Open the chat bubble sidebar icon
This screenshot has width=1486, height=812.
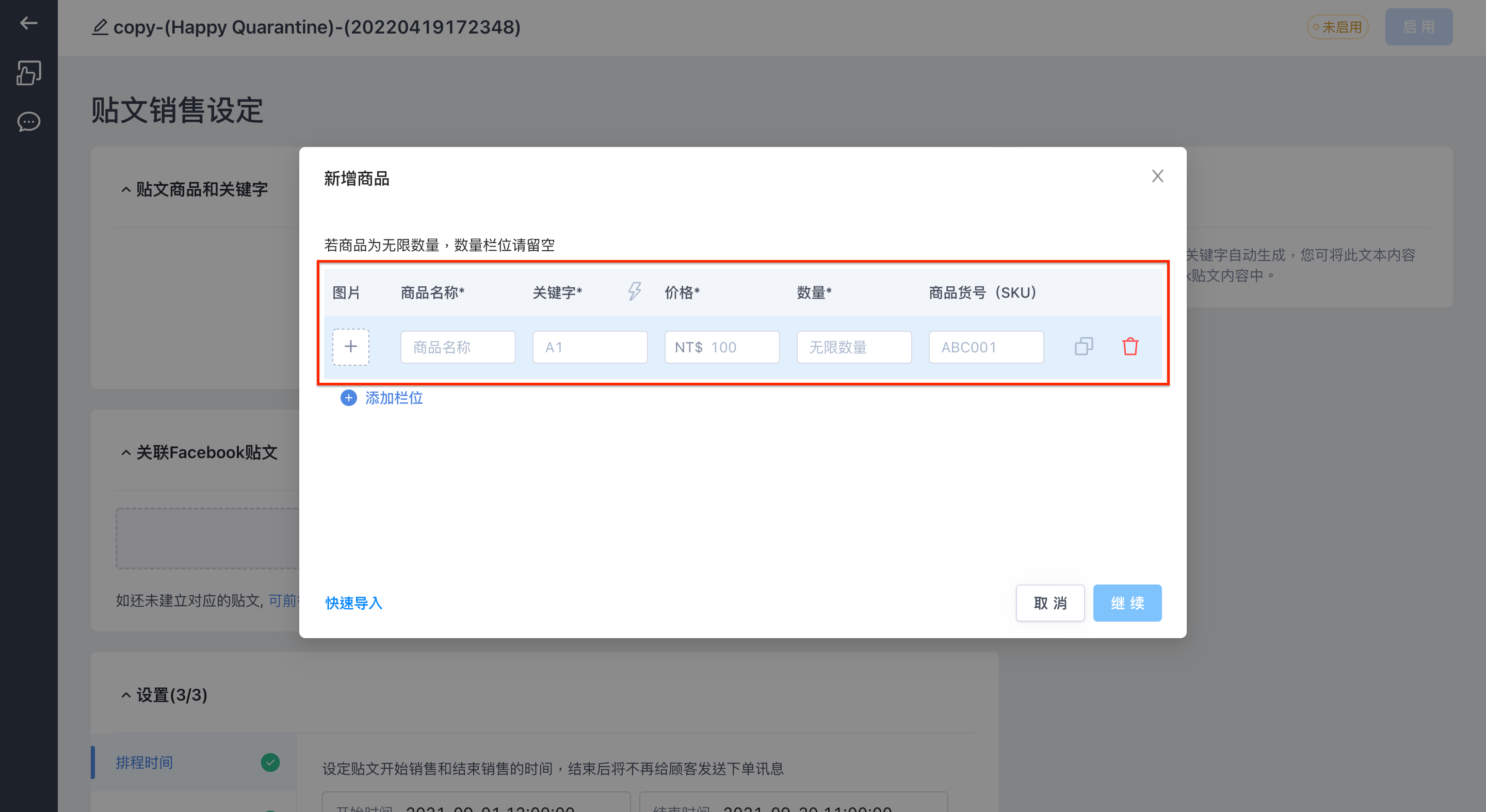[x=28, y=122]
